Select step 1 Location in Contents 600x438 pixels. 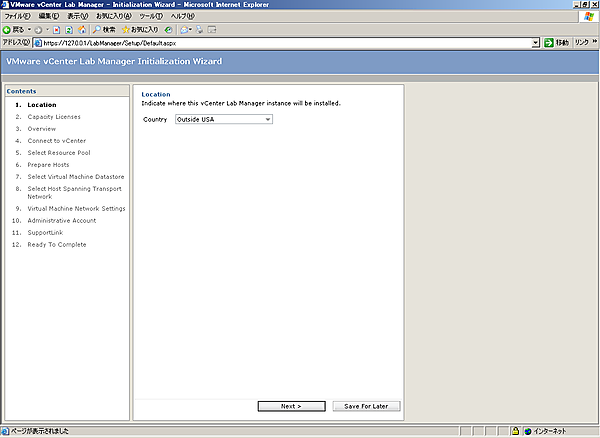pos(42,105)
